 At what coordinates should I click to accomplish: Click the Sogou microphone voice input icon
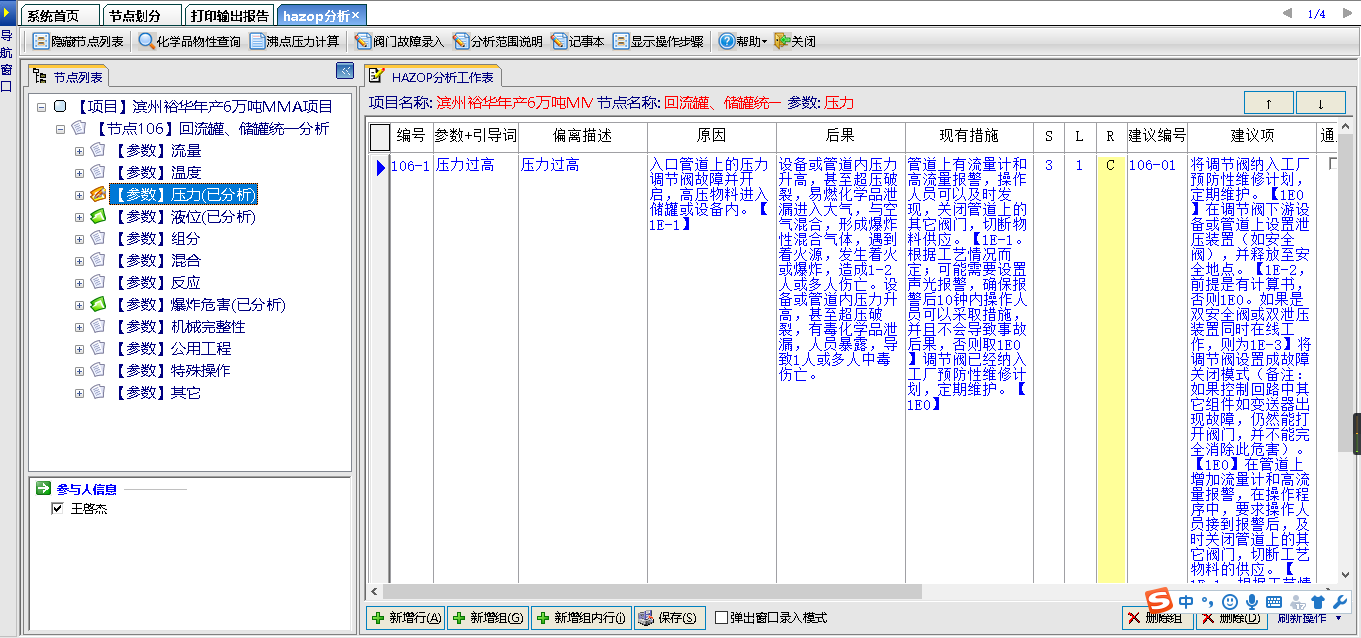coord(1252,602)
